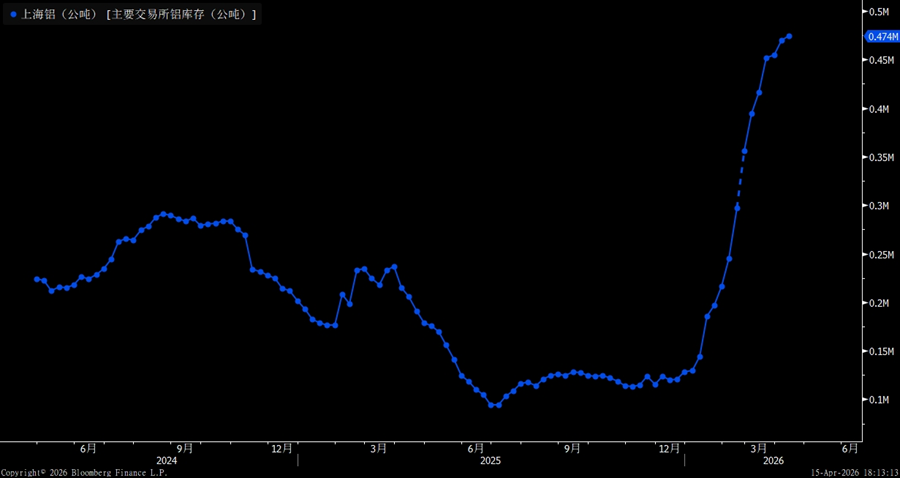Click the 2026 year label on x-axis
900x478 pixels.
tap(771, 461)
